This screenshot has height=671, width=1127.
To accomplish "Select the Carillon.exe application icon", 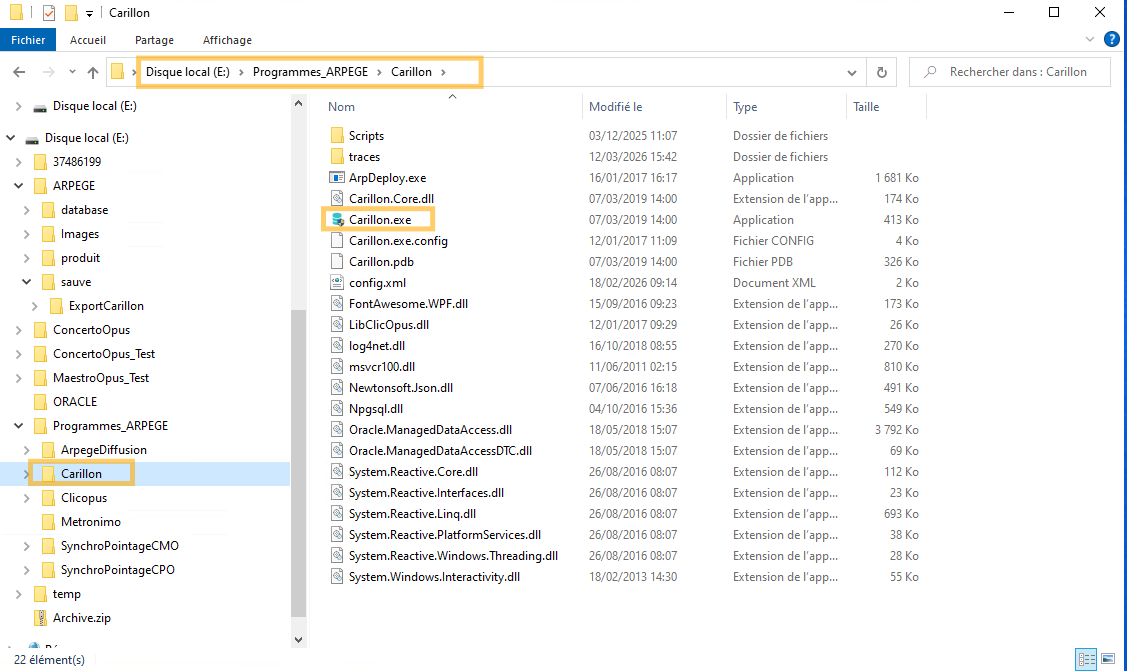I will 337,220.
